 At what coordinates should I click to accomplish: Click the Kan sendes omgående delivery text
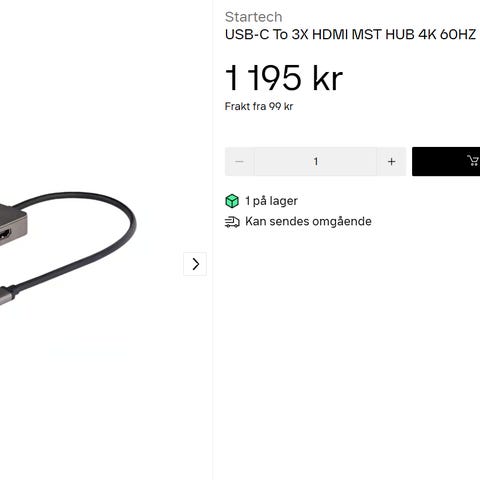[x=308, y=221]
